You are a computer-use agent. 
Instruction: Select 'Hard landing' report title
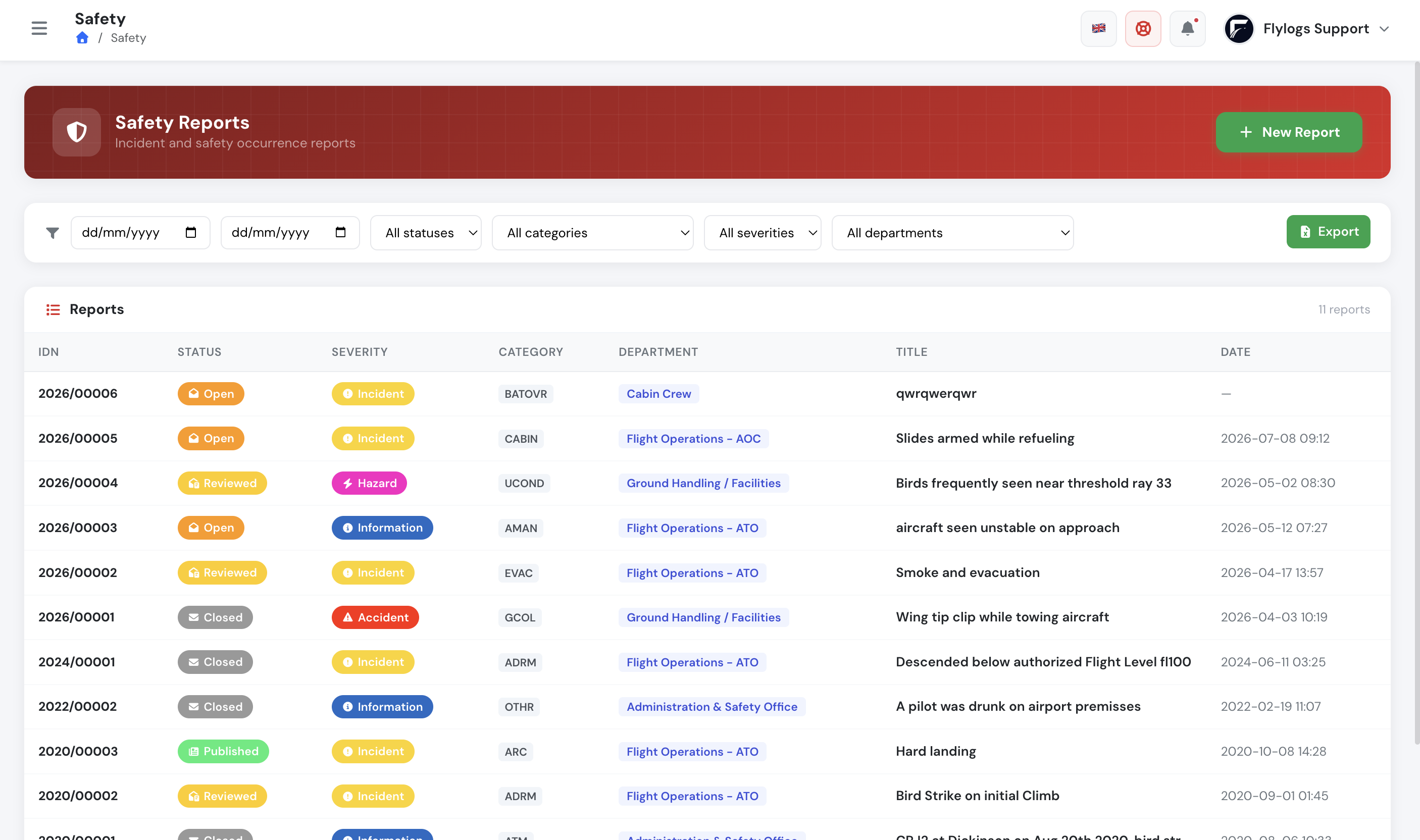[936, 751]
